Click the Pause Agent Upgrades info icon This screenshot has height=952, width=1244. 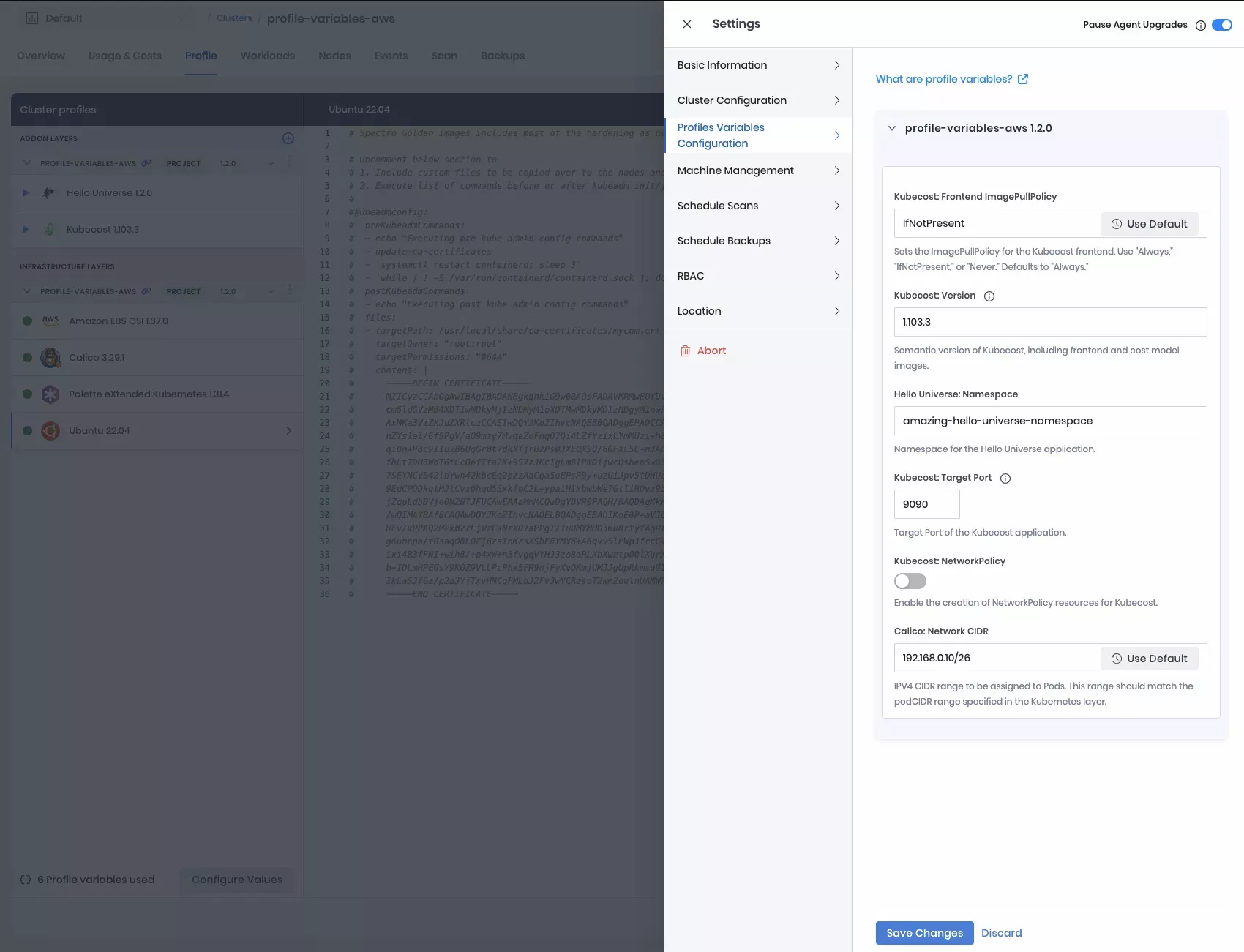pyautogui.click(x=1201, y=26)
